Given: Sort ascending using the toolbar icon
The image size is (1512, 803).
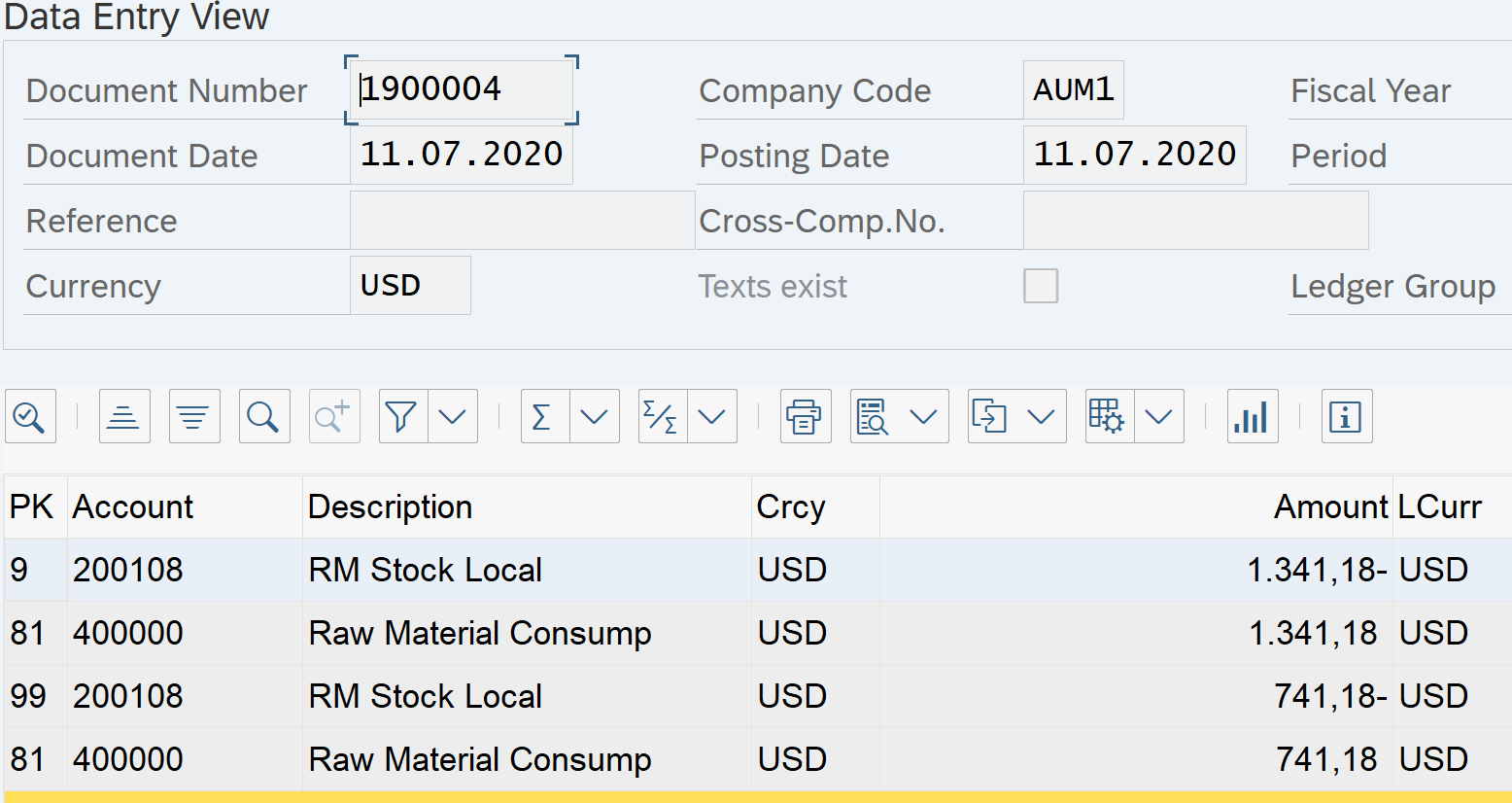Looking at the screenshot, I should (x=124, y=417).
